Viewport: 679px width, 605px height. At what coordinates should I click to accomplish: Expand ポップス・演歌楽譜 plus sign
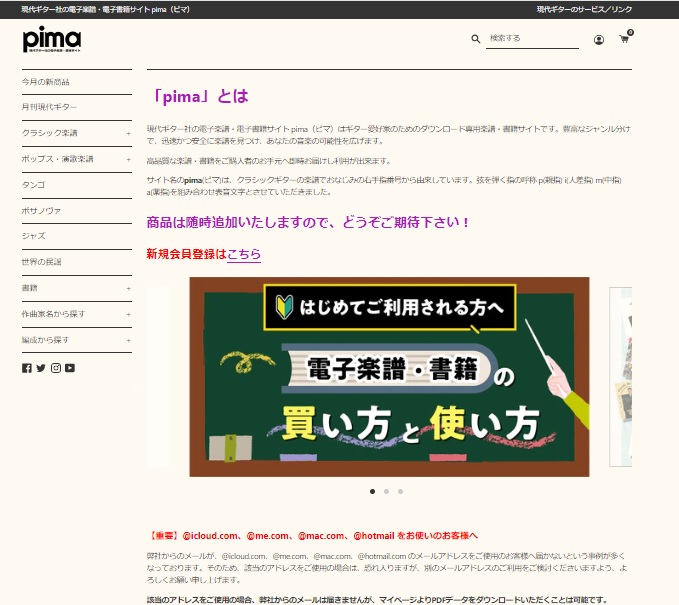tap(128, 159)
